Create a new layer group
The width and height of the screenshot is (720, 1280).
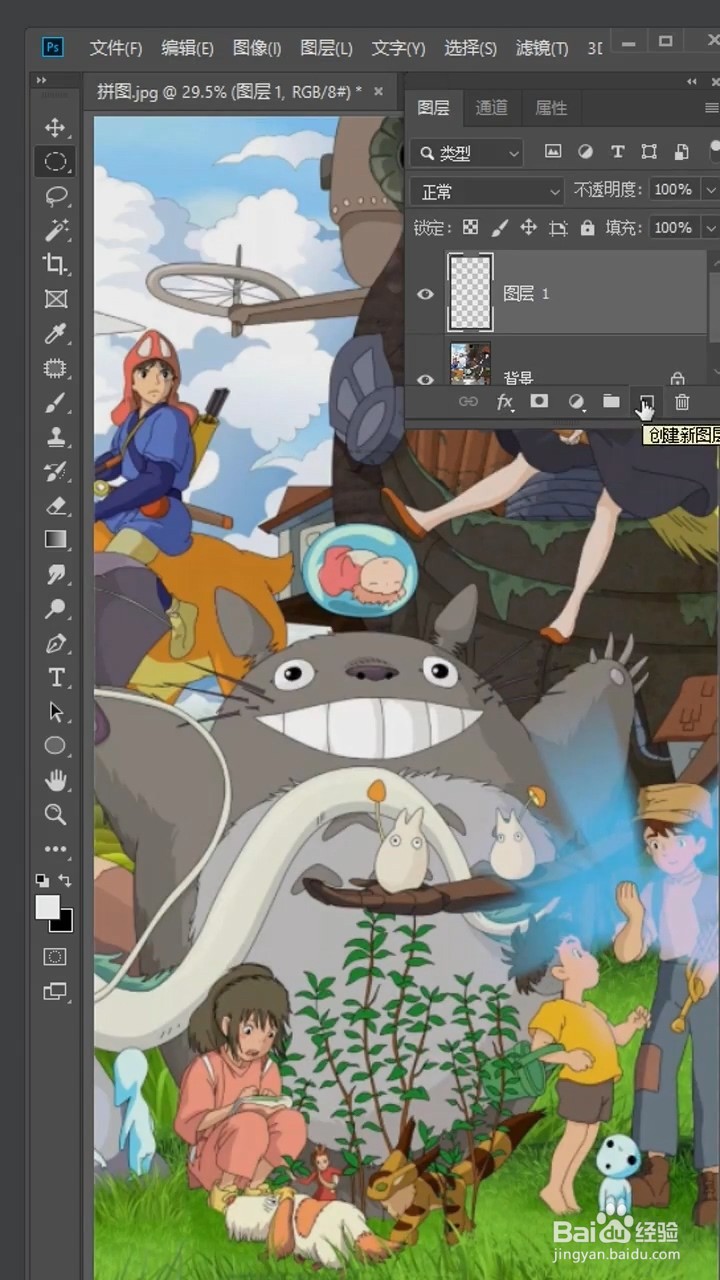[611, 402]
